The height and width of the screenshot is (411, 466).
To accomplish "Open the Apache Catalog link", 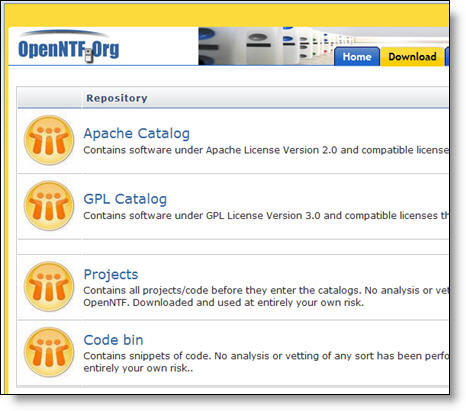I will (137, 133).
